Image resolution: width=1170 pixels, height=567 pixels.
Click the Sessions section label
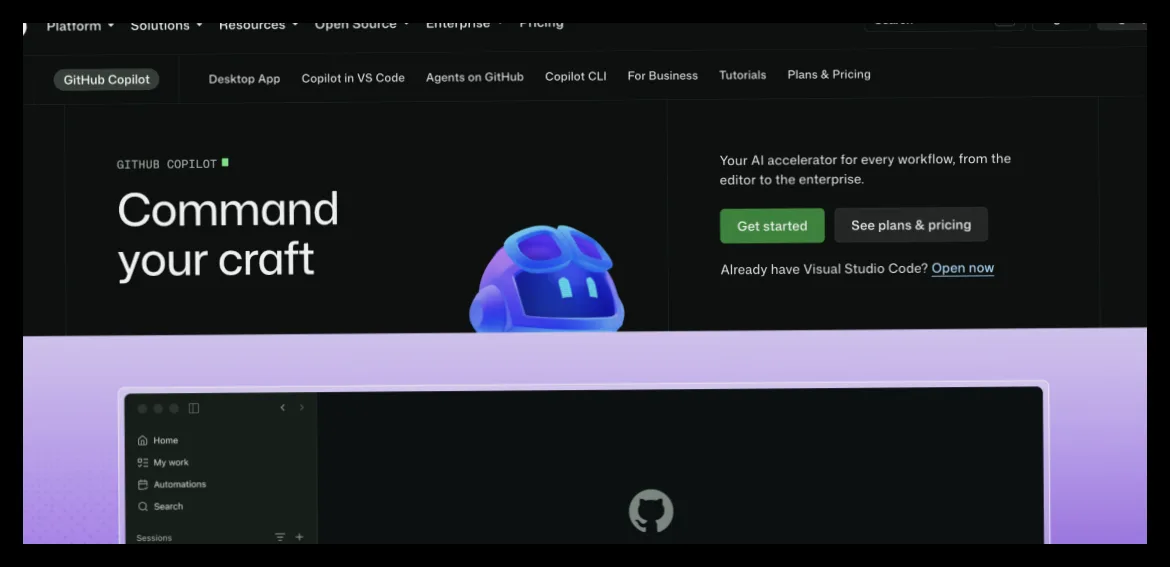tap(154, 538)
